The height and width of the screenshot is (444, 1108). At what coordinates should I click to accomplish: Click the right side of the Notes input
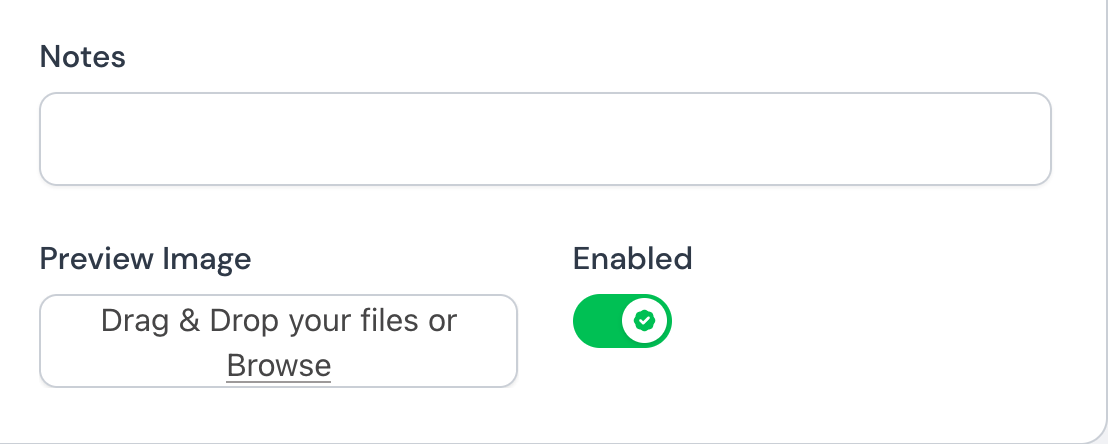pos(980,139)
